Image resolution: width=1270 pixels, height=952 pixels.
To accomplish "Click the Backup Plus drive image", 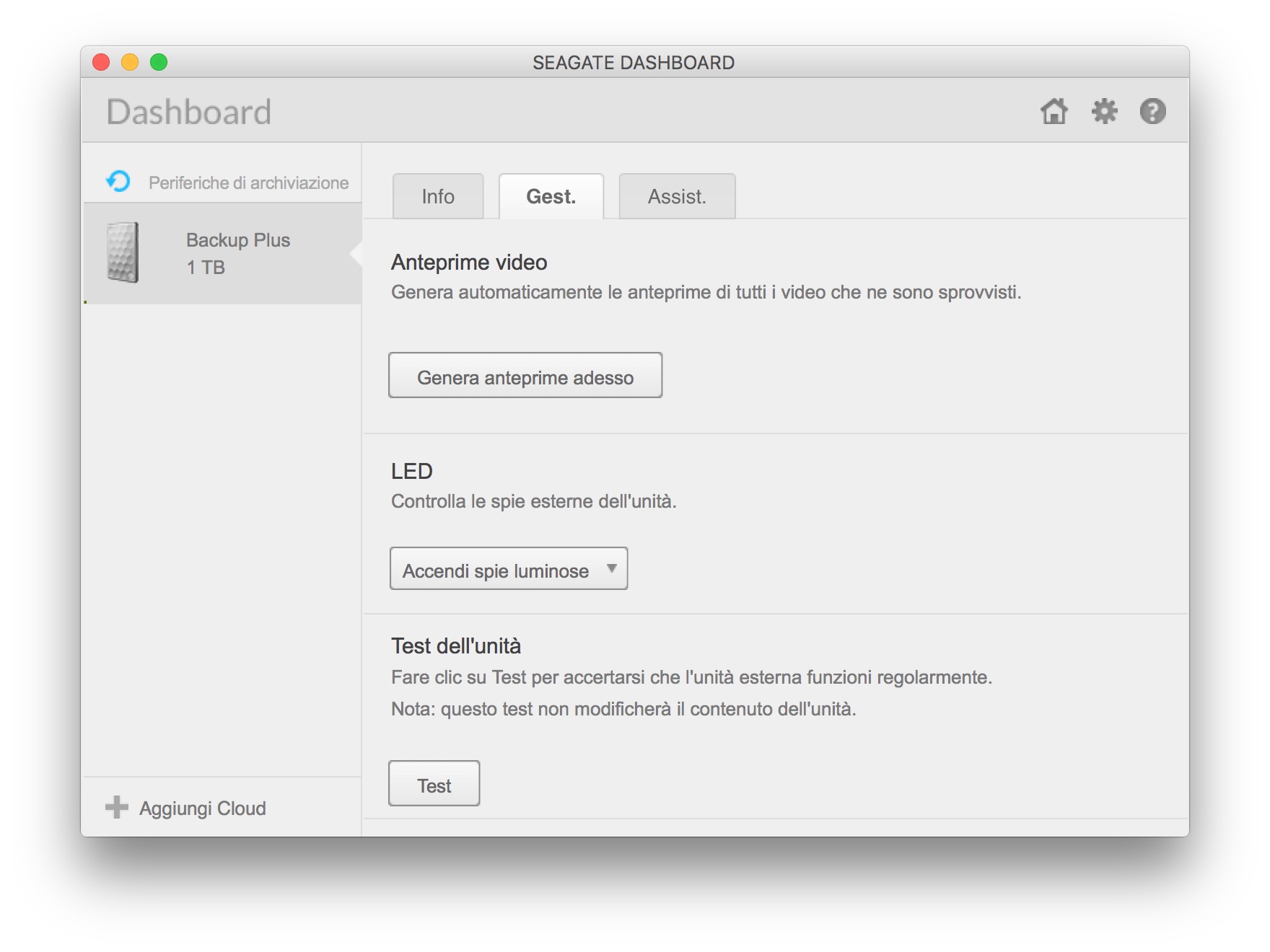I will [123, 252].
